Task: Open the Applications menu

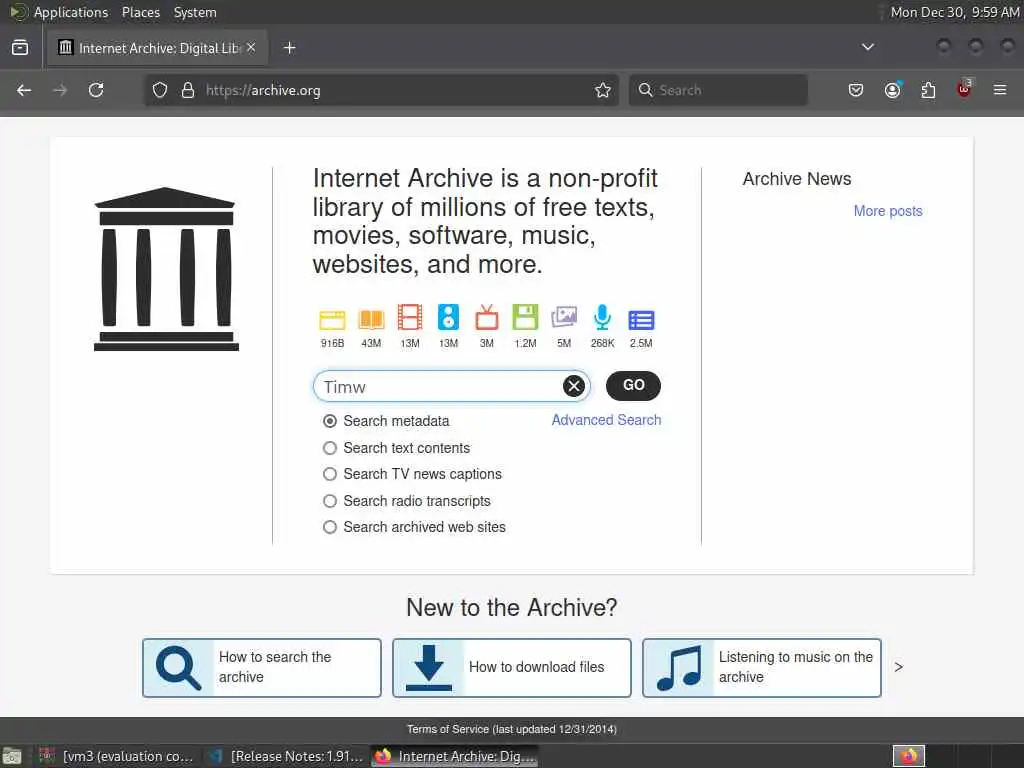Action: 71,12
